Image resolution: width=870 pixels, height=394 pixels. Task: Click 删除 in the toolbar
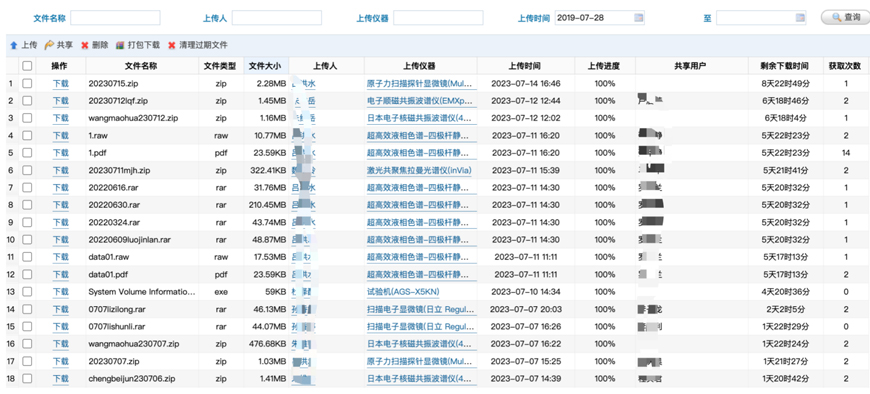click(100, 46)
